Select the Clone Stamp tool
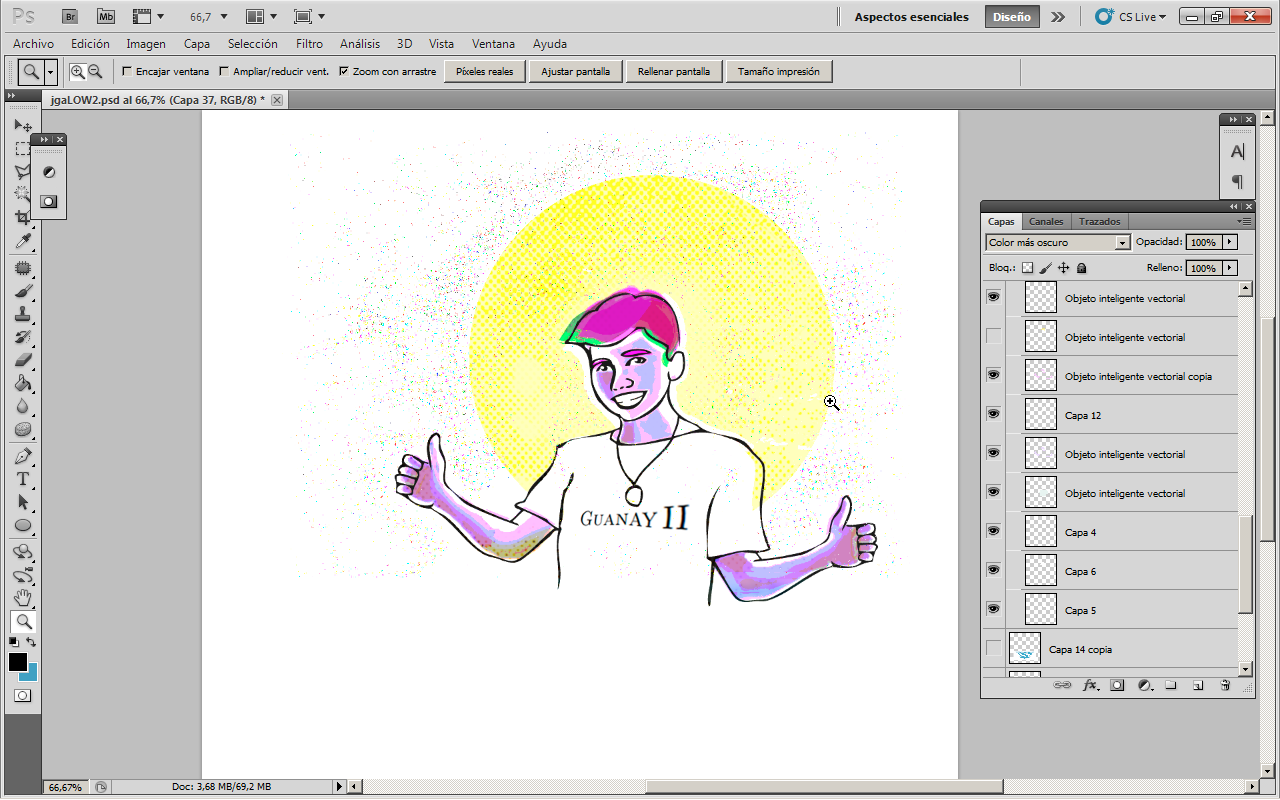The image size is (1280, 800). point(22,314)
